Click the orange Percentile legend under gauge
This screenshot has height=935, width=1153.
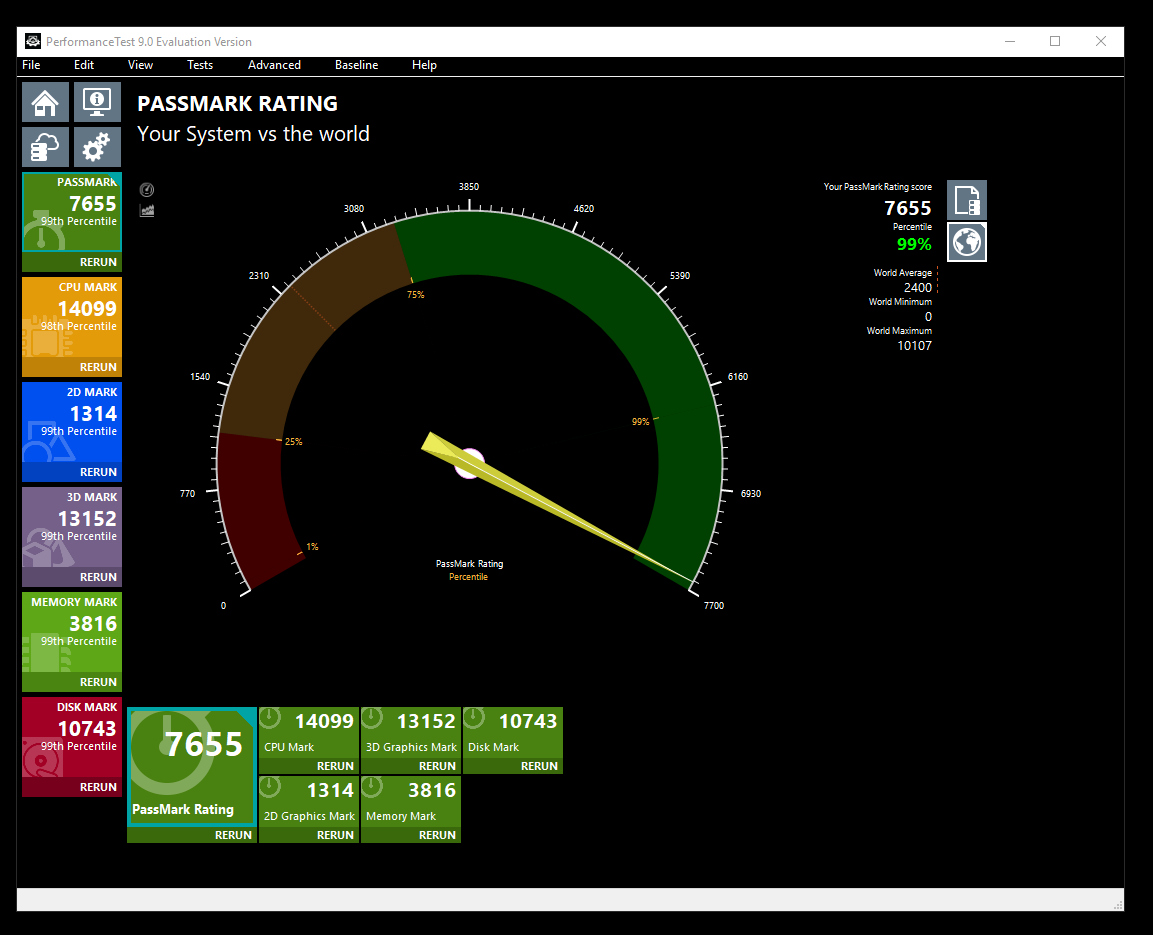[468, 577]
